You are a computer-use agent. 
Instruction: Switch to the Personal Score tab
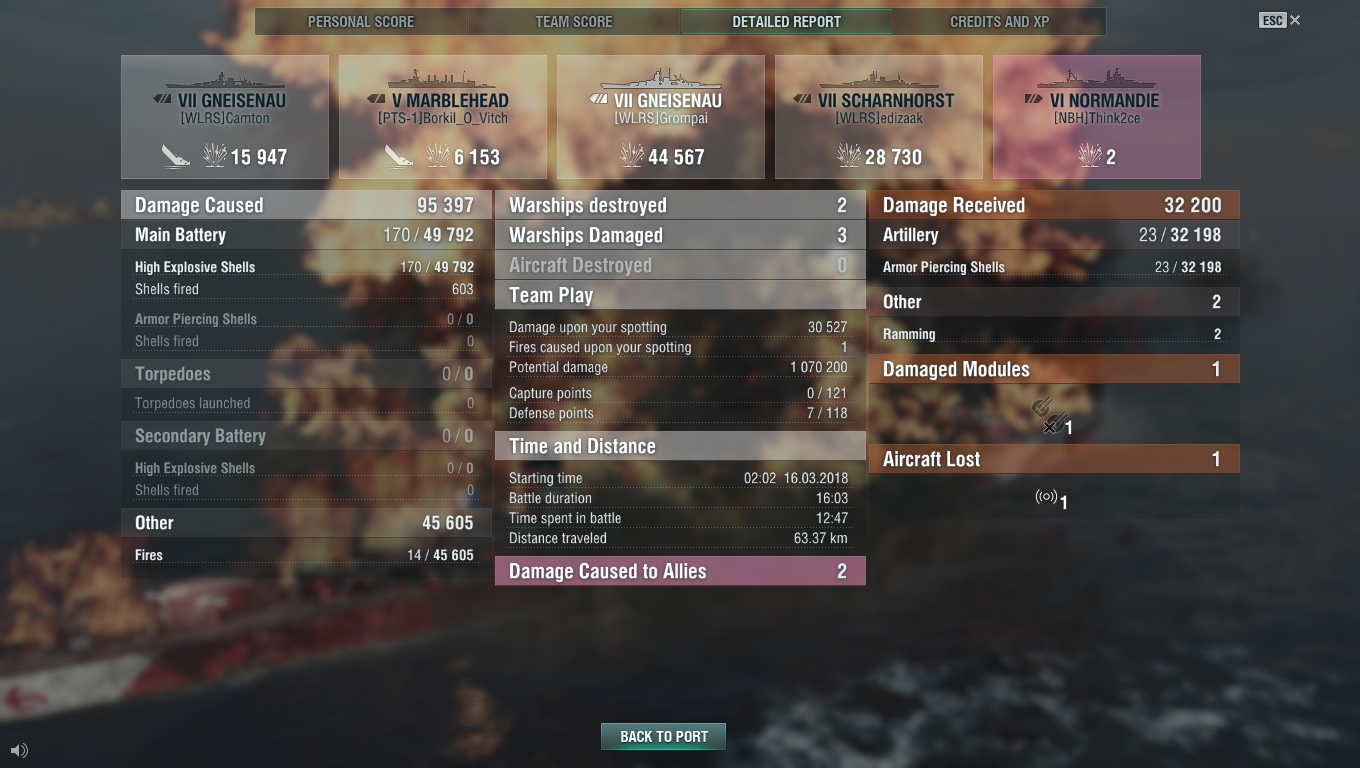click(x=361, y=21)
